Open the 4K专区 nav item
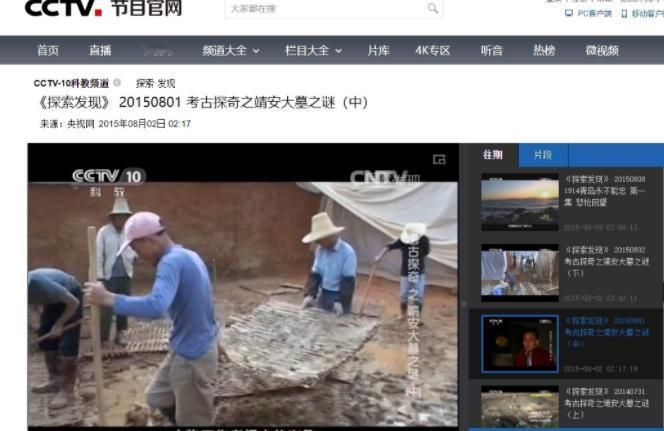This screenshot has height=431, width=664. (x=432, y=50)
